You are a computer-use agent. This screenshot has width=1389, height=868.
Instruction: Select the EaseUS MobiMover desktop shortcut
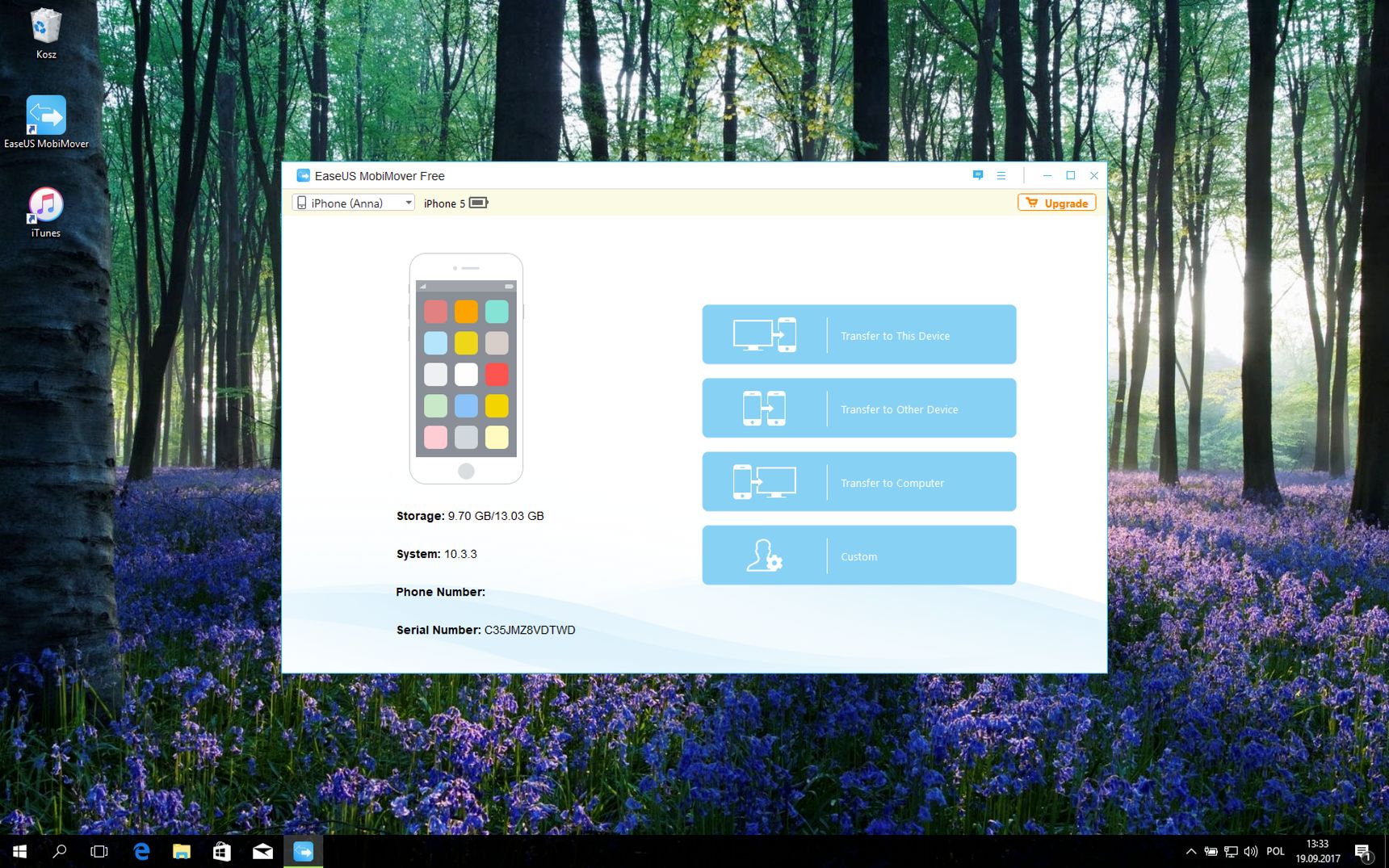click(x=46, y=122)
